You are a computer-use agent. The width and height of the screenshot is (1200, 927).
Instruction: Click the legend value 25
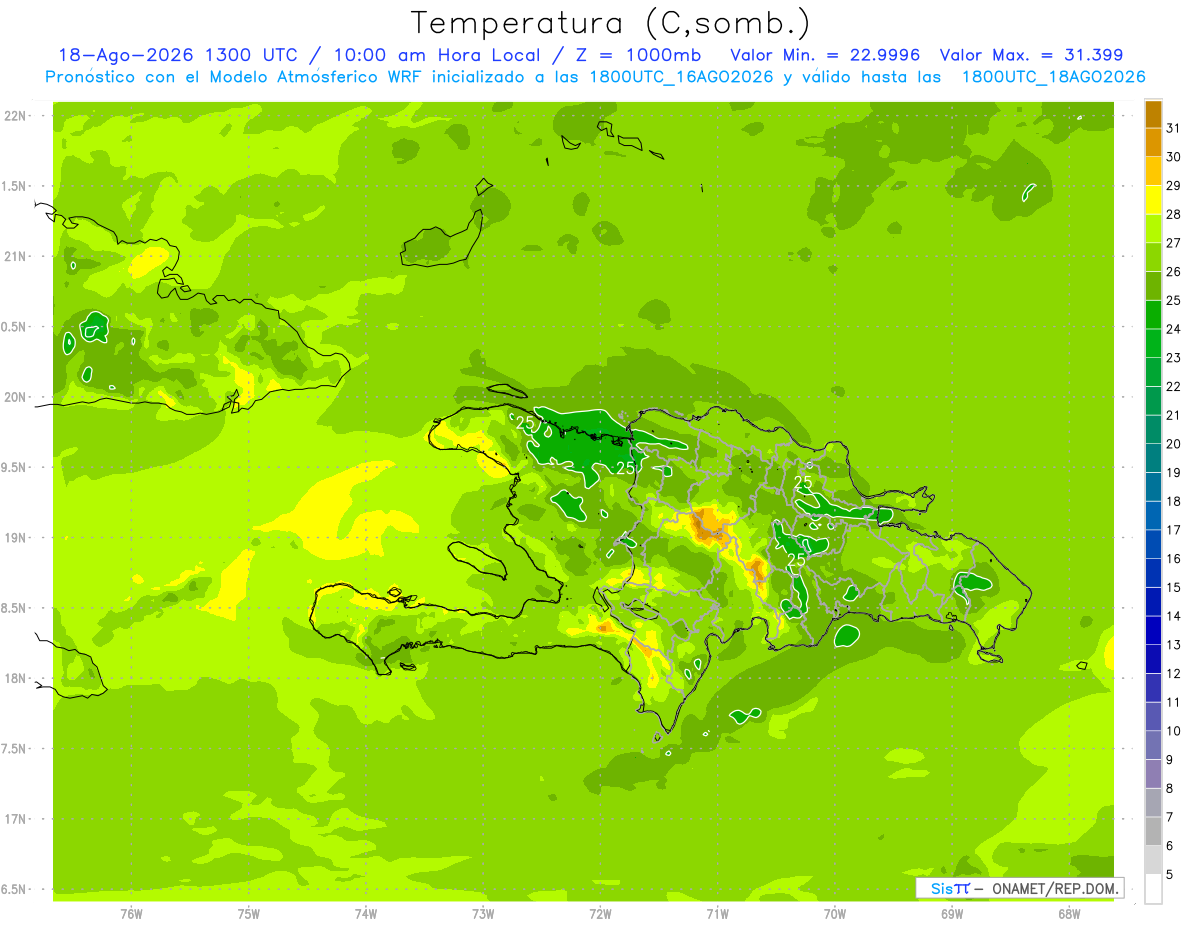1174,301
